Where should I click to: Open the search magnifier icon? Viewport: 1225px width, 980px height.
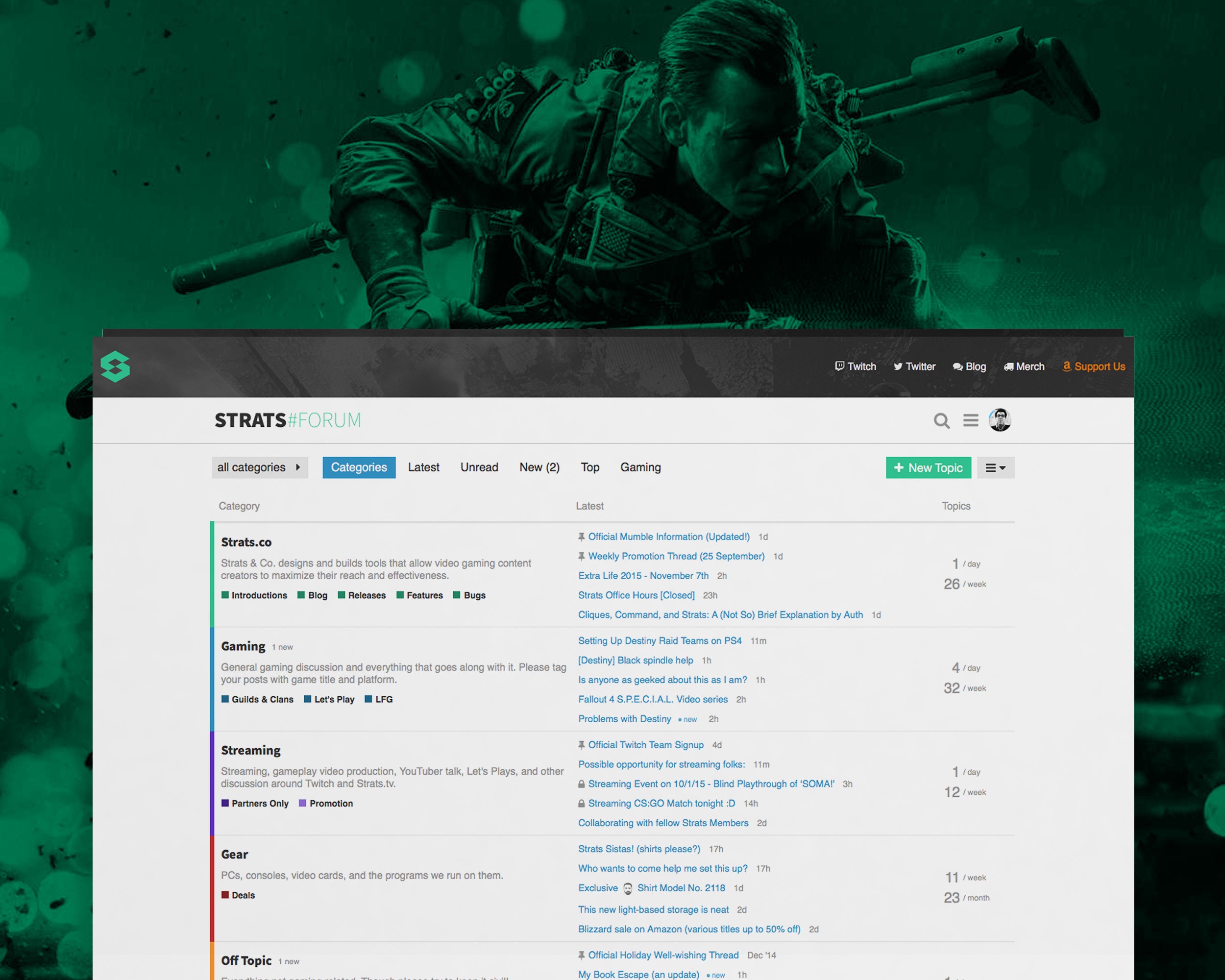(941, 421)
